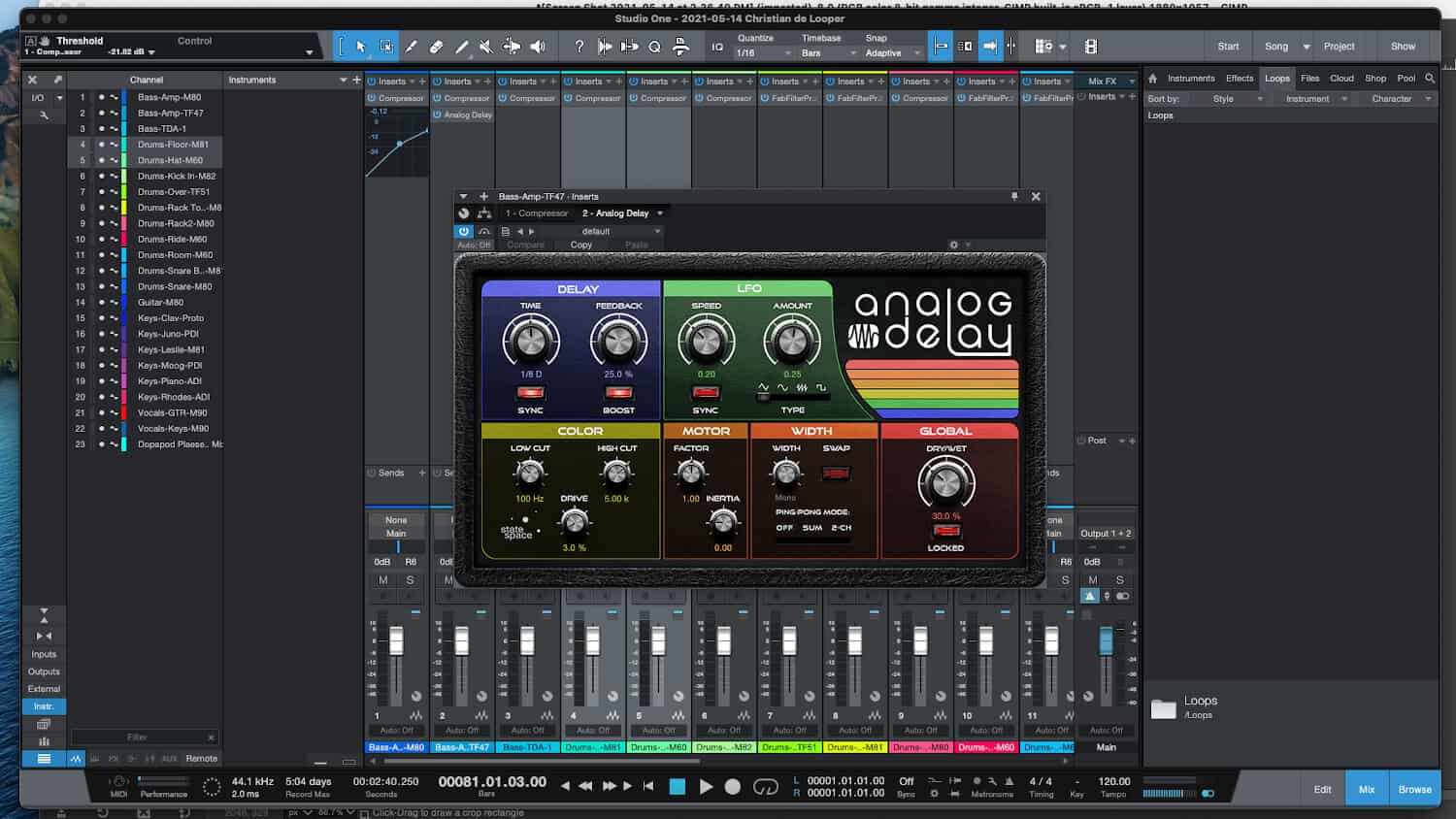
Task: Open the Snap Adaptive dropdown
Action: [x=893, y=52]
